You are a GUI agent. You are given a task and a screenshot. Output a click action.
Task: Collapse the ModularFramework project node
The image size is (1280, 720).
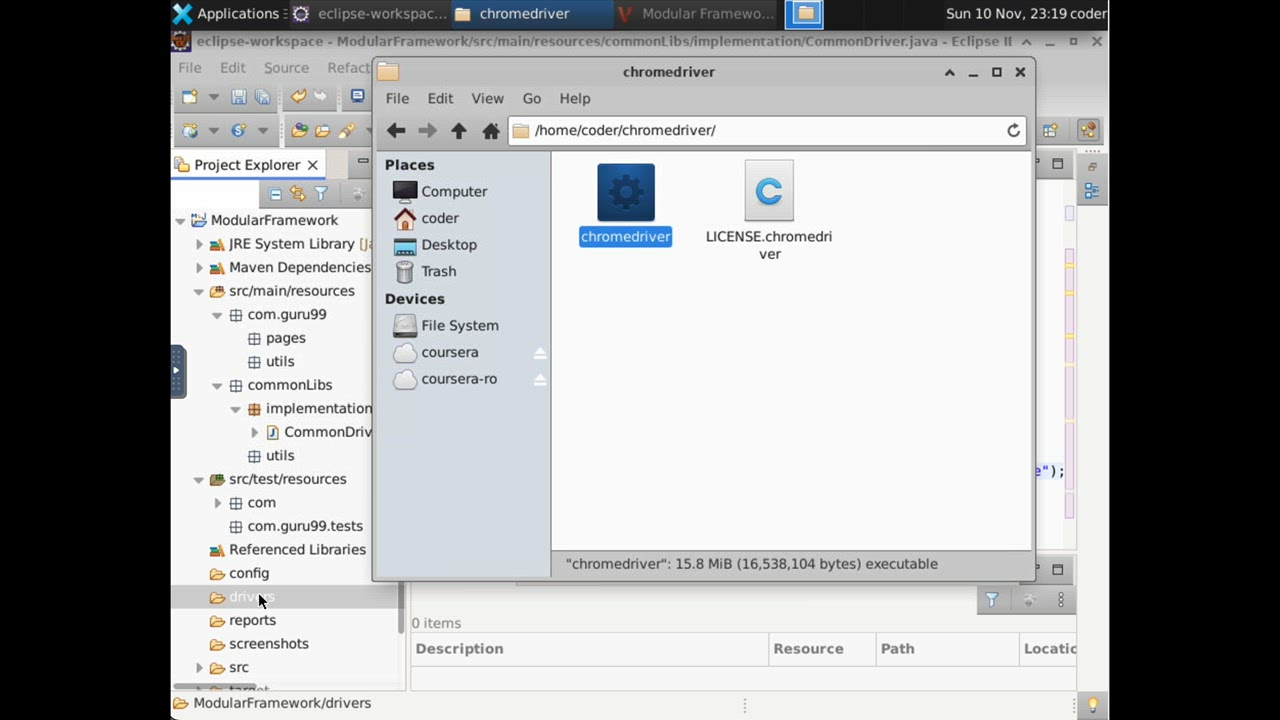[x=180, y=220]
